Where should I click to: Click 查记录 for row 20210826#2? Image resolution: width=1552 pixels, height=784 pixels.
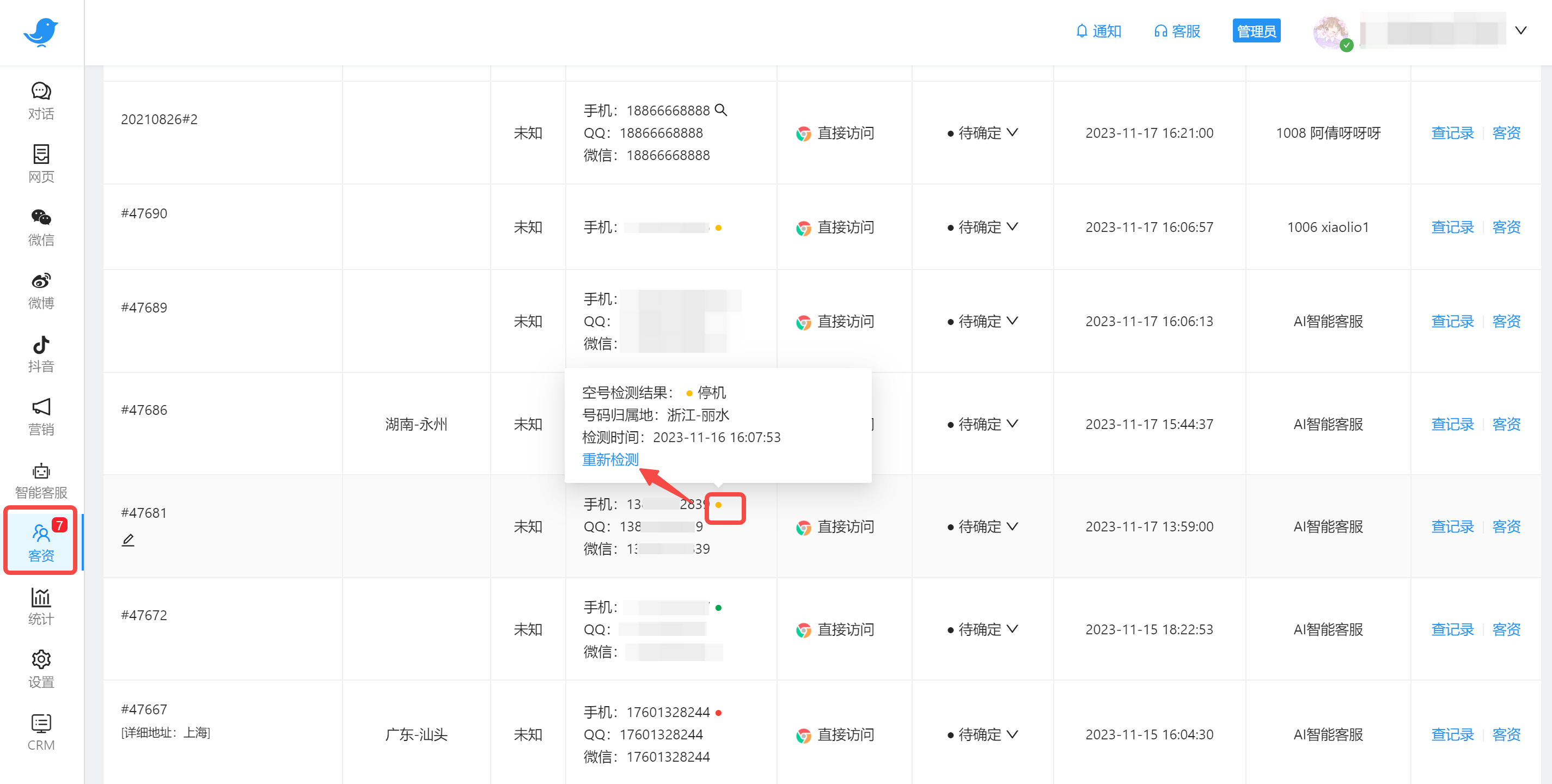pos(1452,133)
